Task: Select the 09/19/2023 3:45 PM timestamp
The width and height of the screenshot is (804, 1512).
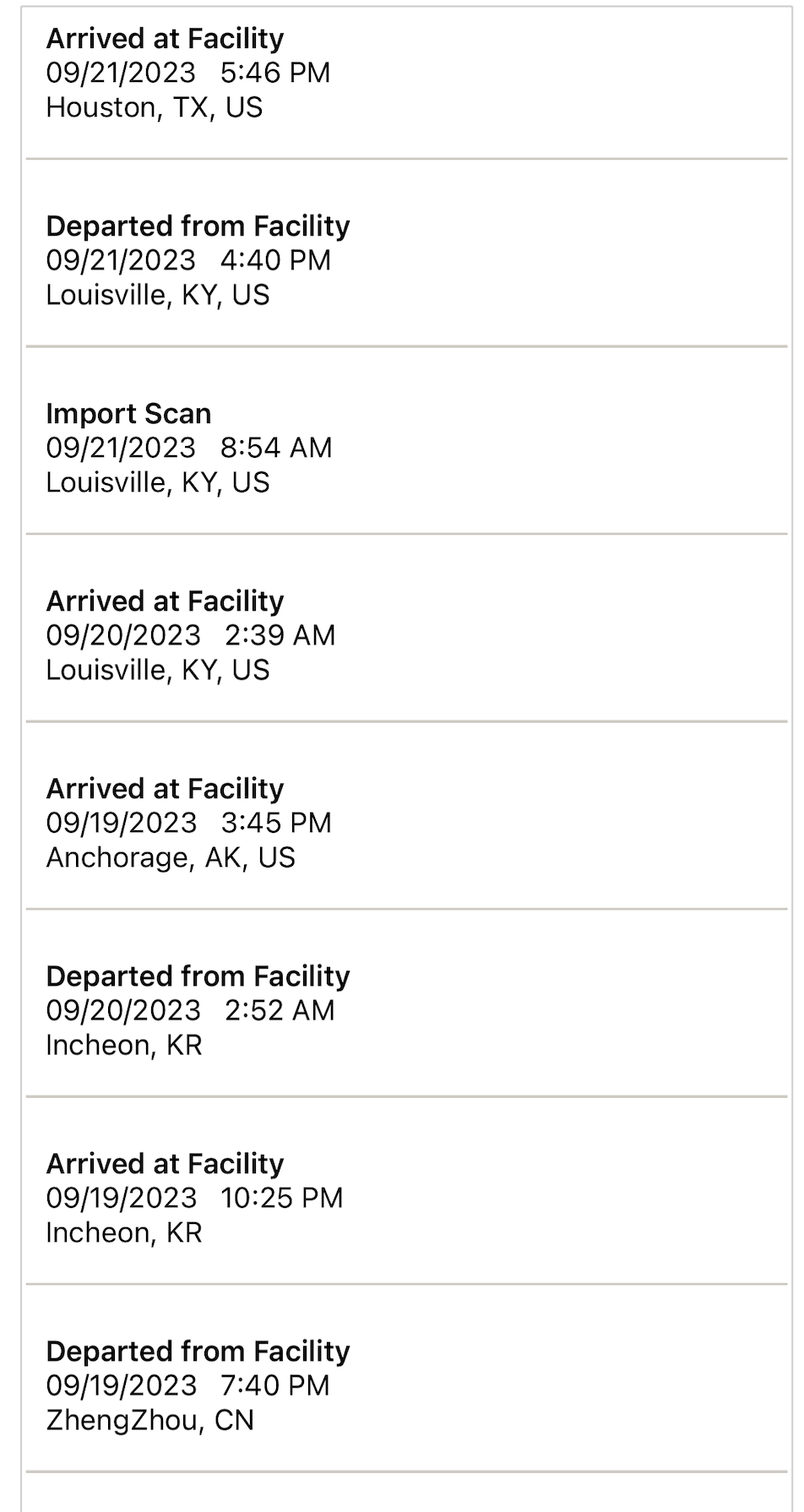Action: point(189,823)
